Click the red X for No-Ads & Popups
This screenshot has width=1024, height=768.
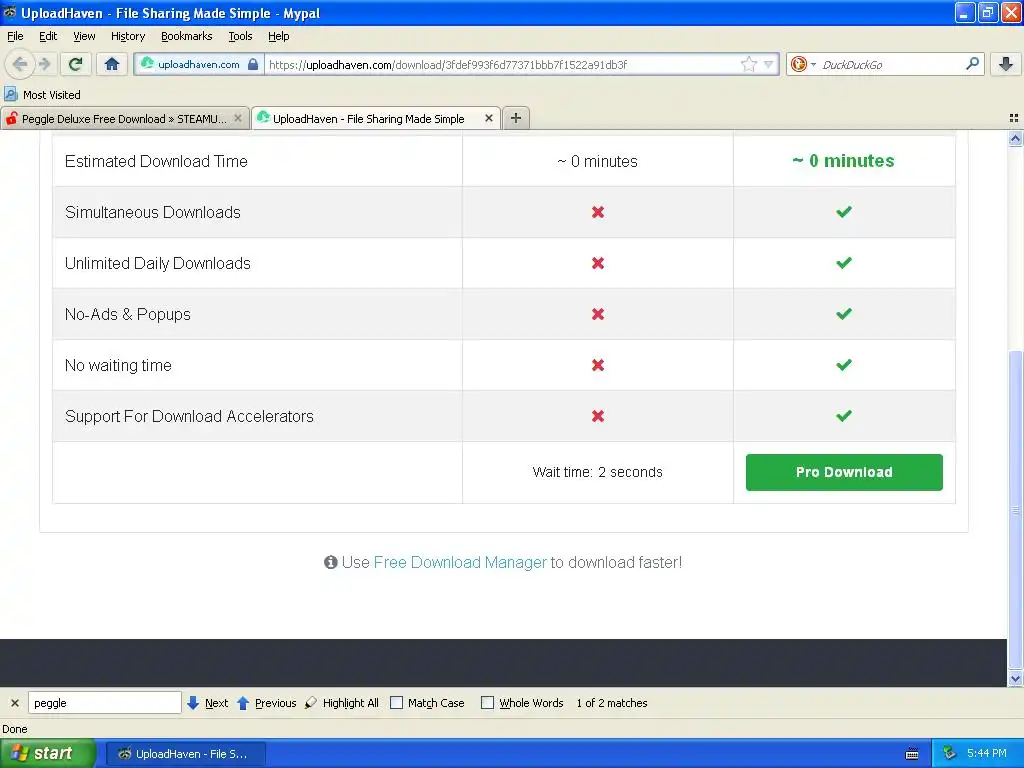pos(598,314)
